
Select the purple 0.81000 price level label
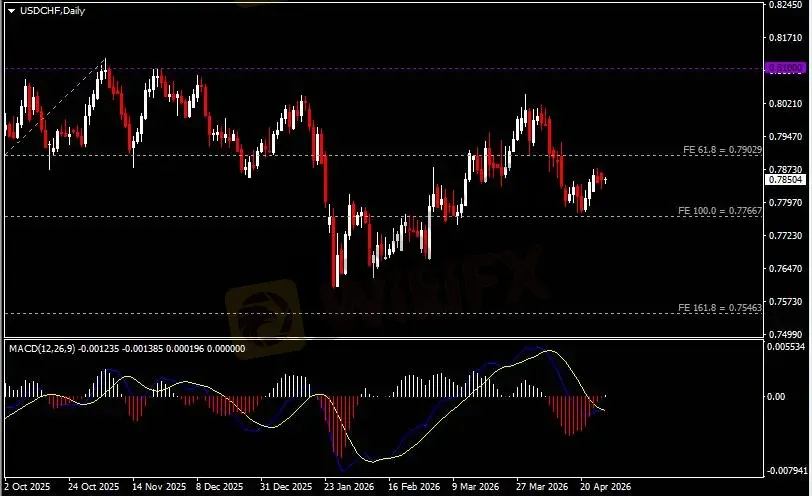tap(786, 68)
